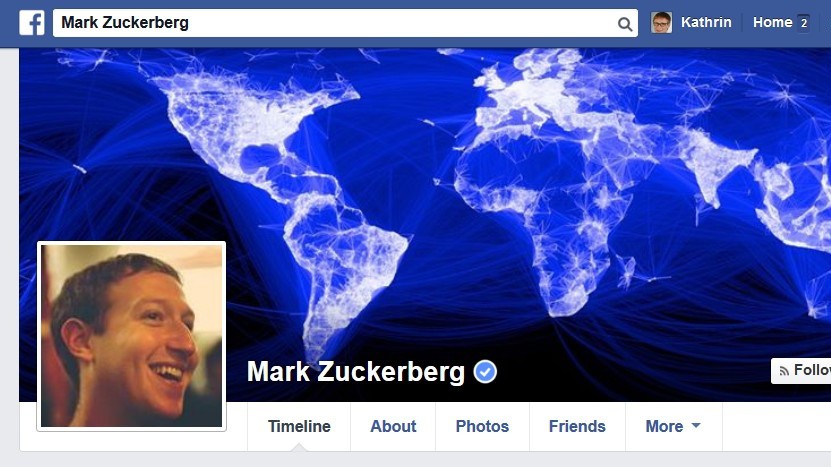This screenshot has height=467, width=831.
Task: Switch to the Timeline tab
Action: 299,426
